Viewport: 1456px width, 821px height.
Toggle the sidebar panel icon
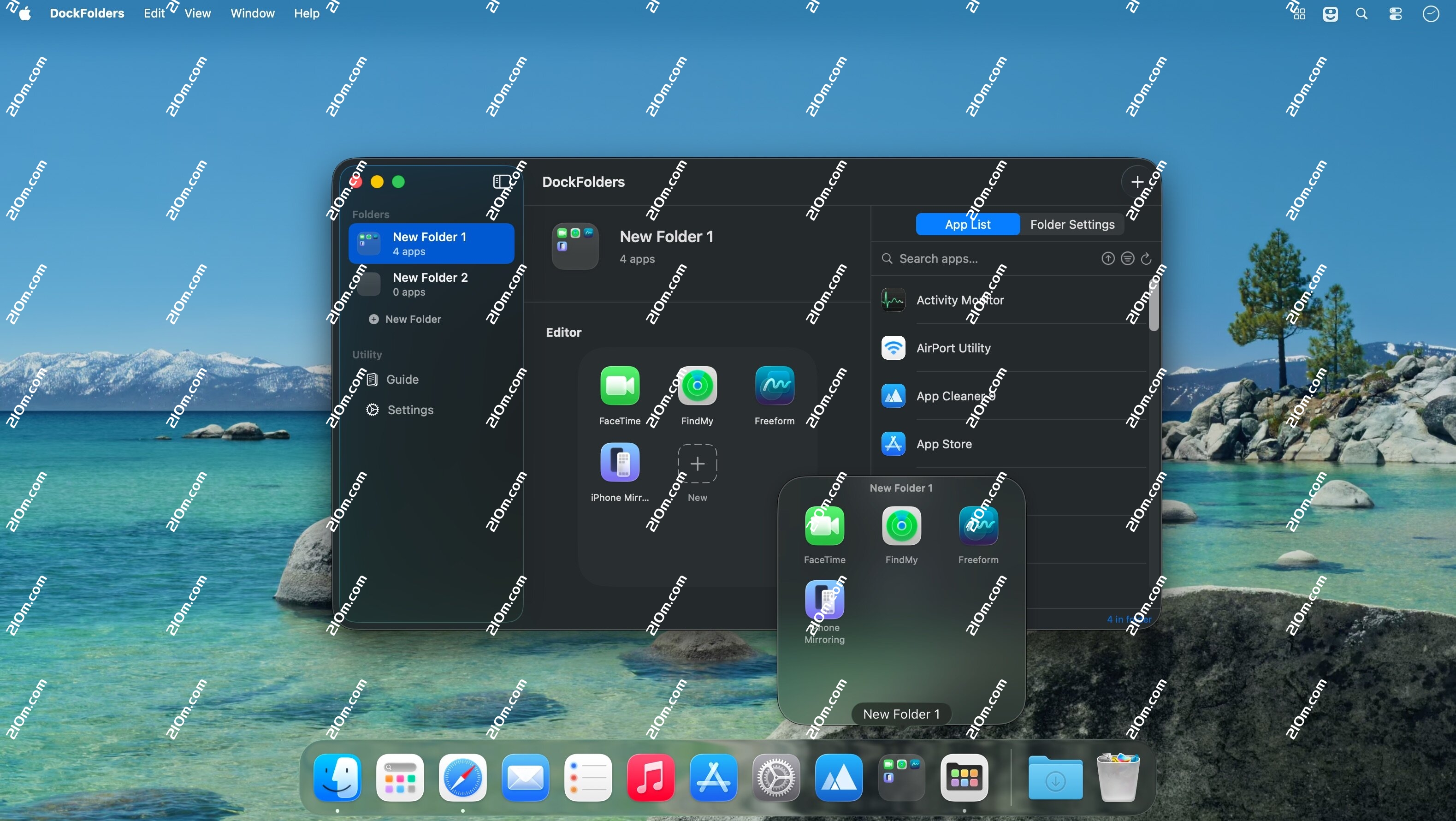(502, 182)
